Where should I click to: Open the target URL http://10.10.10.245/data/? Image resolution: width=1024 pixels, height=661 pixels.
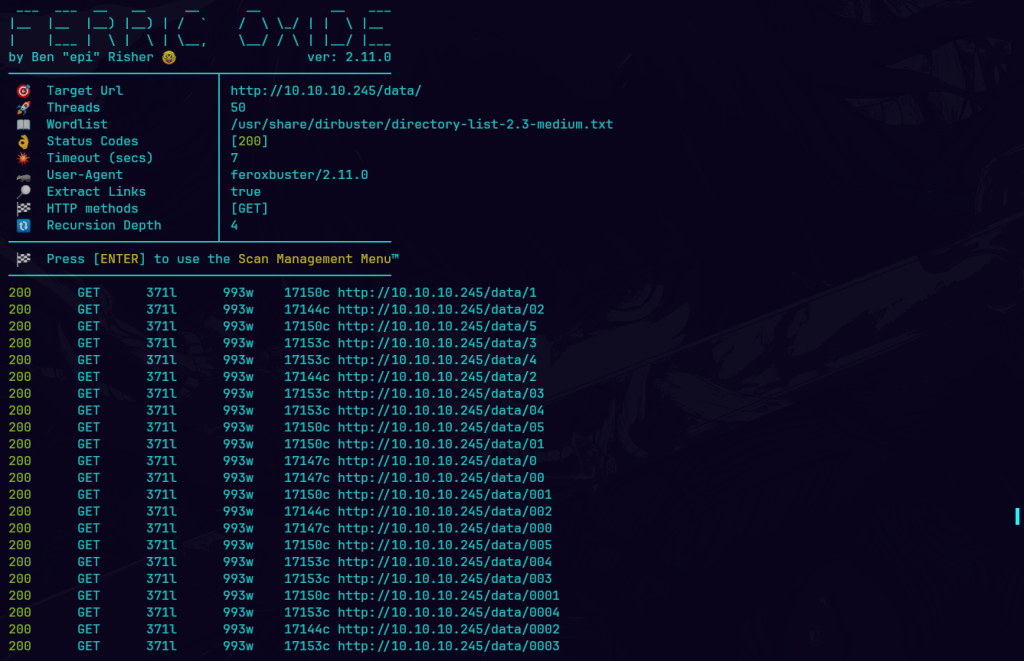[326, 91]
